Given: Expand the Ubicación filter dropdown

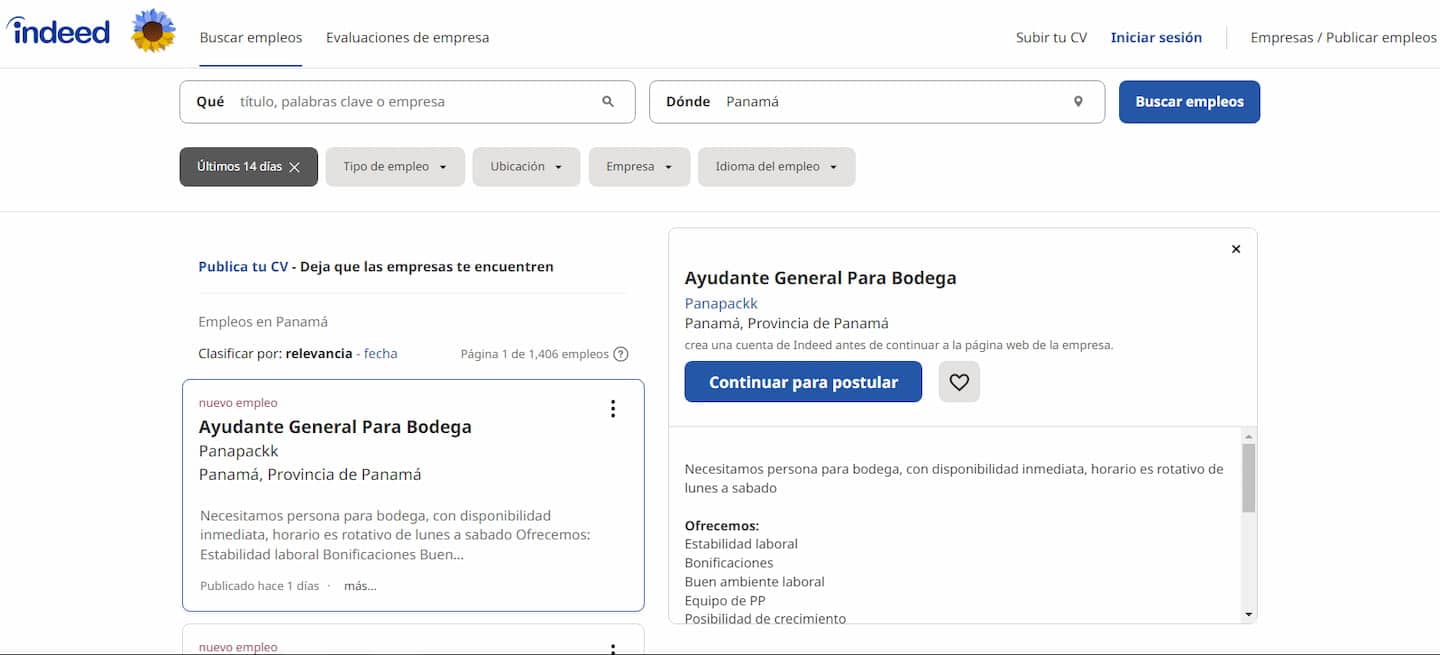Looking at the screenshot, I should [x=526, y=167].
